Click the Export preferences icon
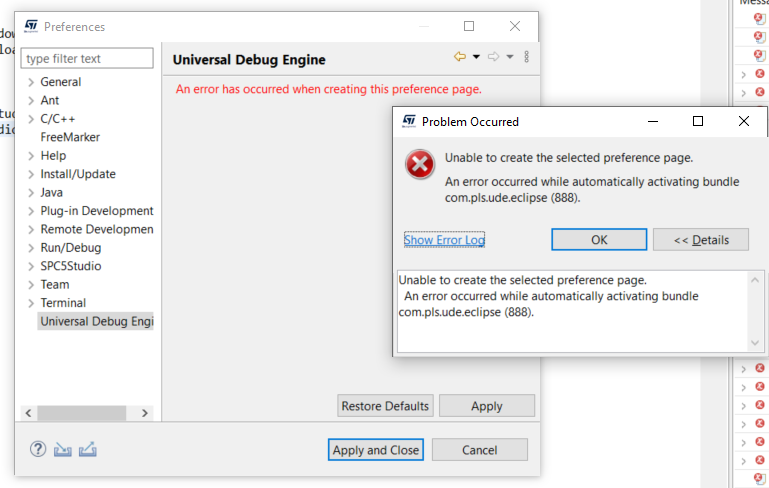Viewport: 769px width, 488px height. tap(87, 449)
